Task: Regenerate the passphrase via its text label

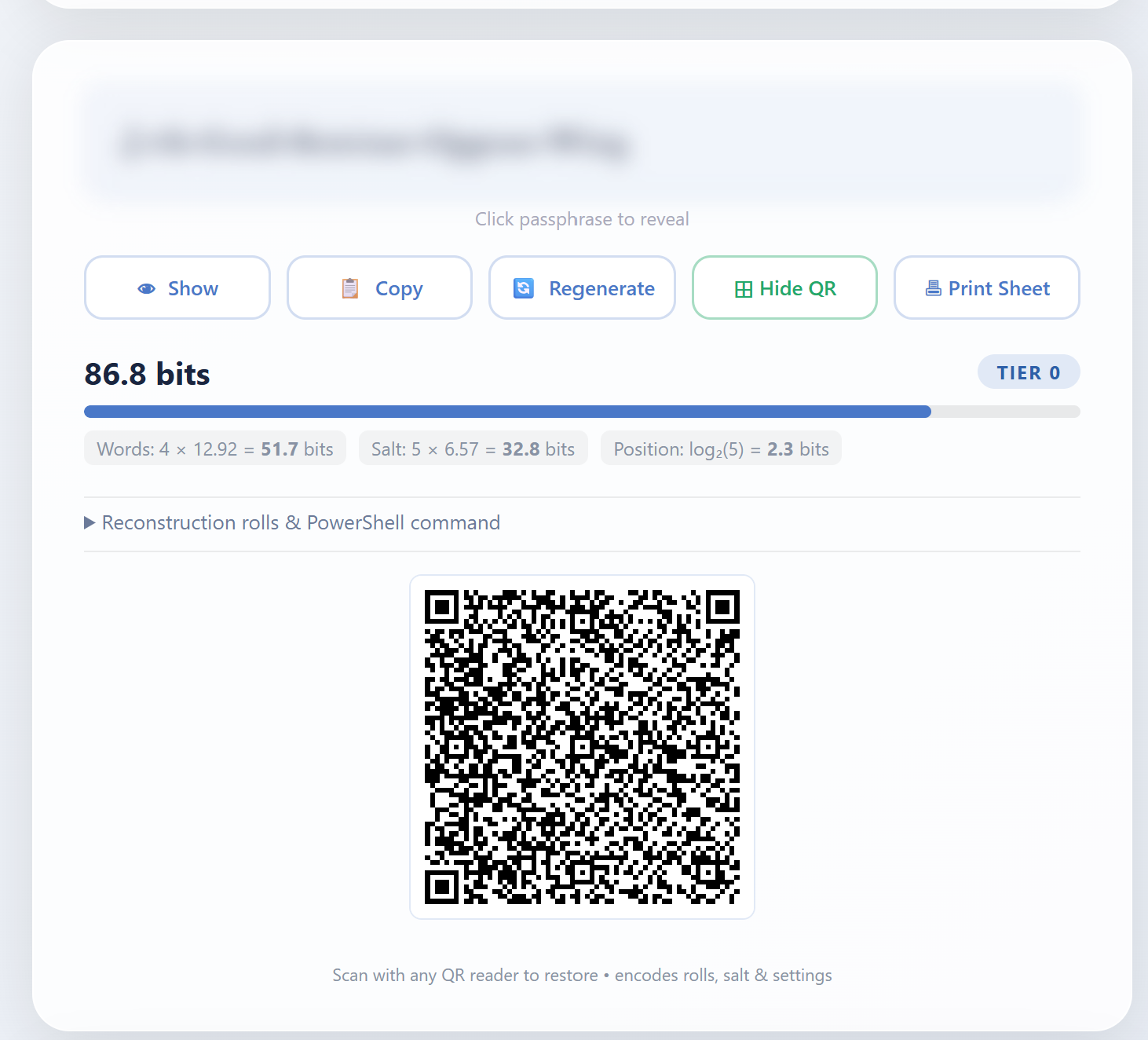Action: pos(601,289)
